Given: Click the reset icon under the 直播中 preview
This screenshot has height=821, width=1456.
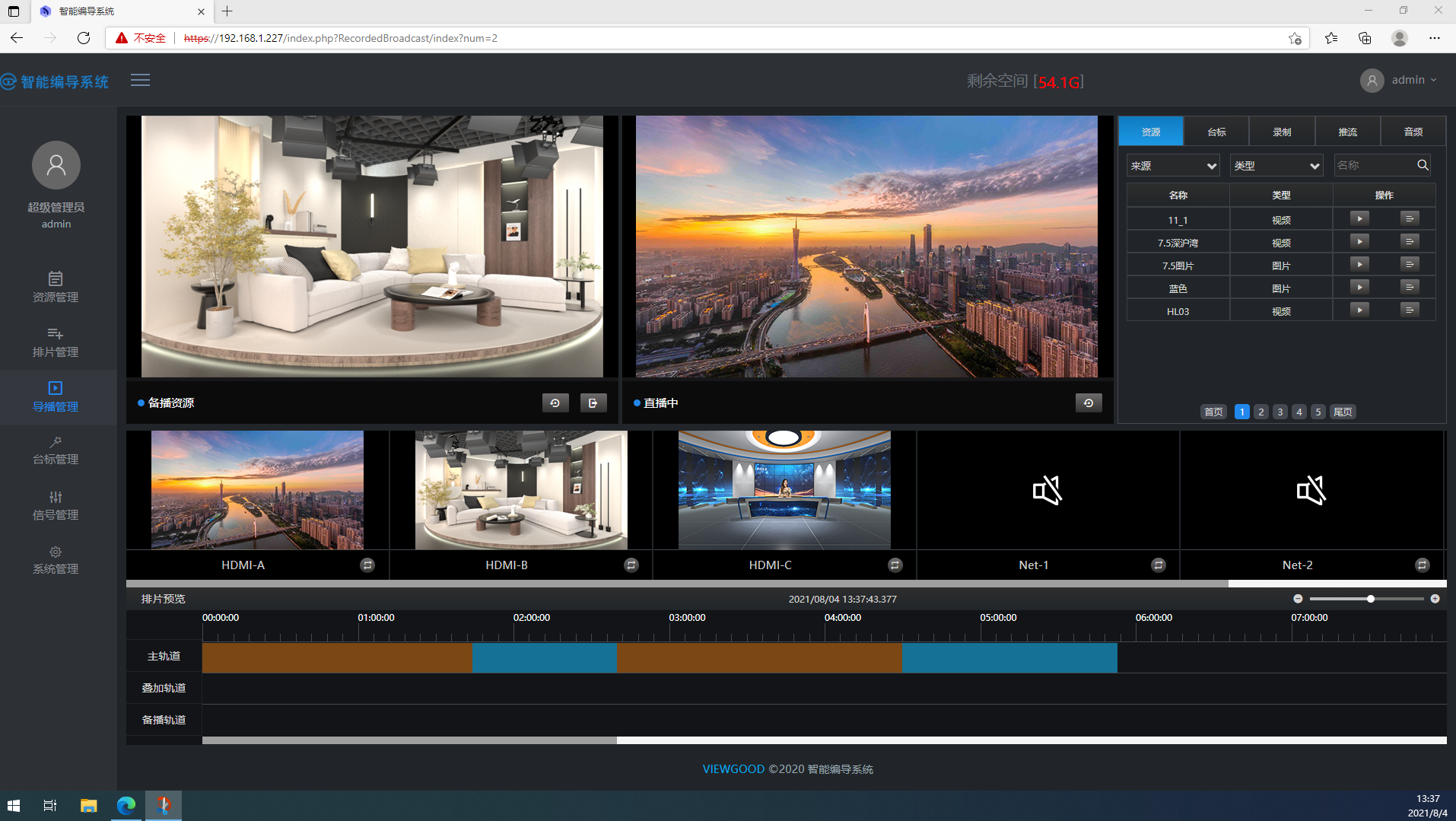Looking at the screenshot, I should [x=1089, y=403].
